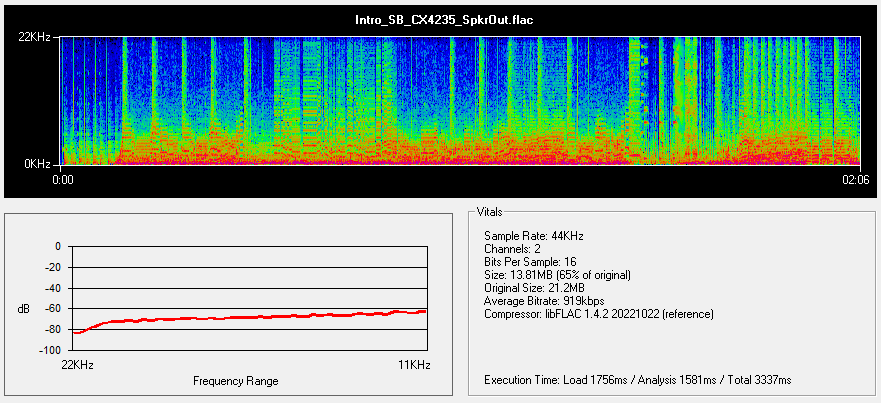Click the red frequency response curve

point(250,318)
